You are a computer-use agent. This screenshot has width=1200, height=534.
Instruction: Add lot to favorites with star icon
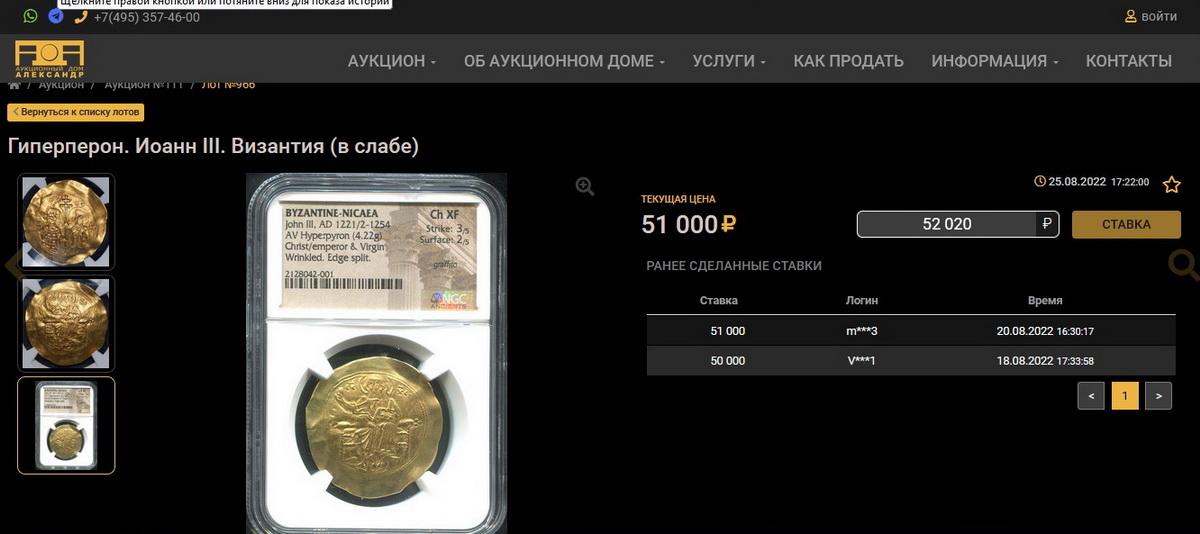coord(1172,184)
